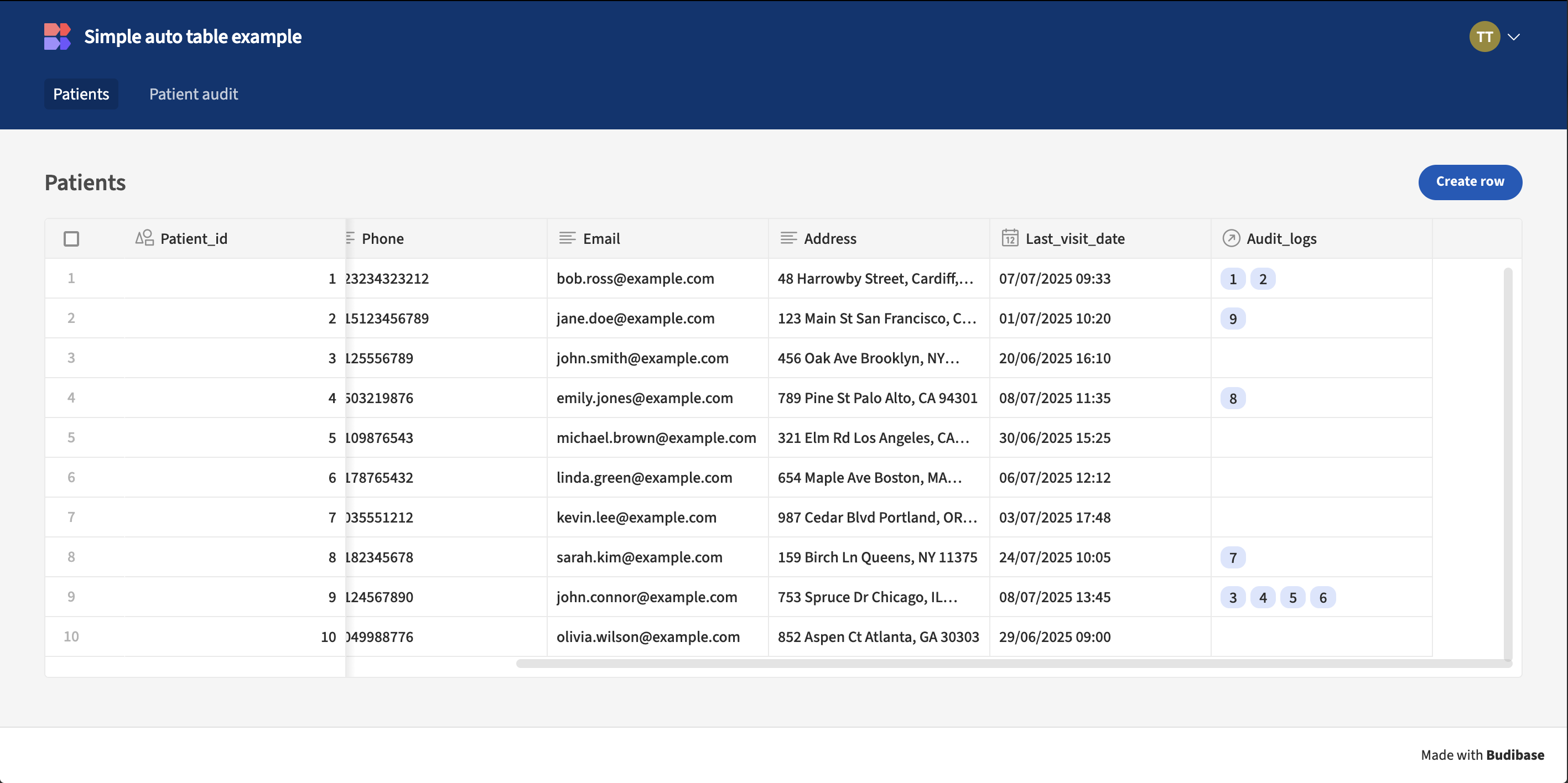
Task: Select linda.green@example.com email cell
Action: [657, 478]
